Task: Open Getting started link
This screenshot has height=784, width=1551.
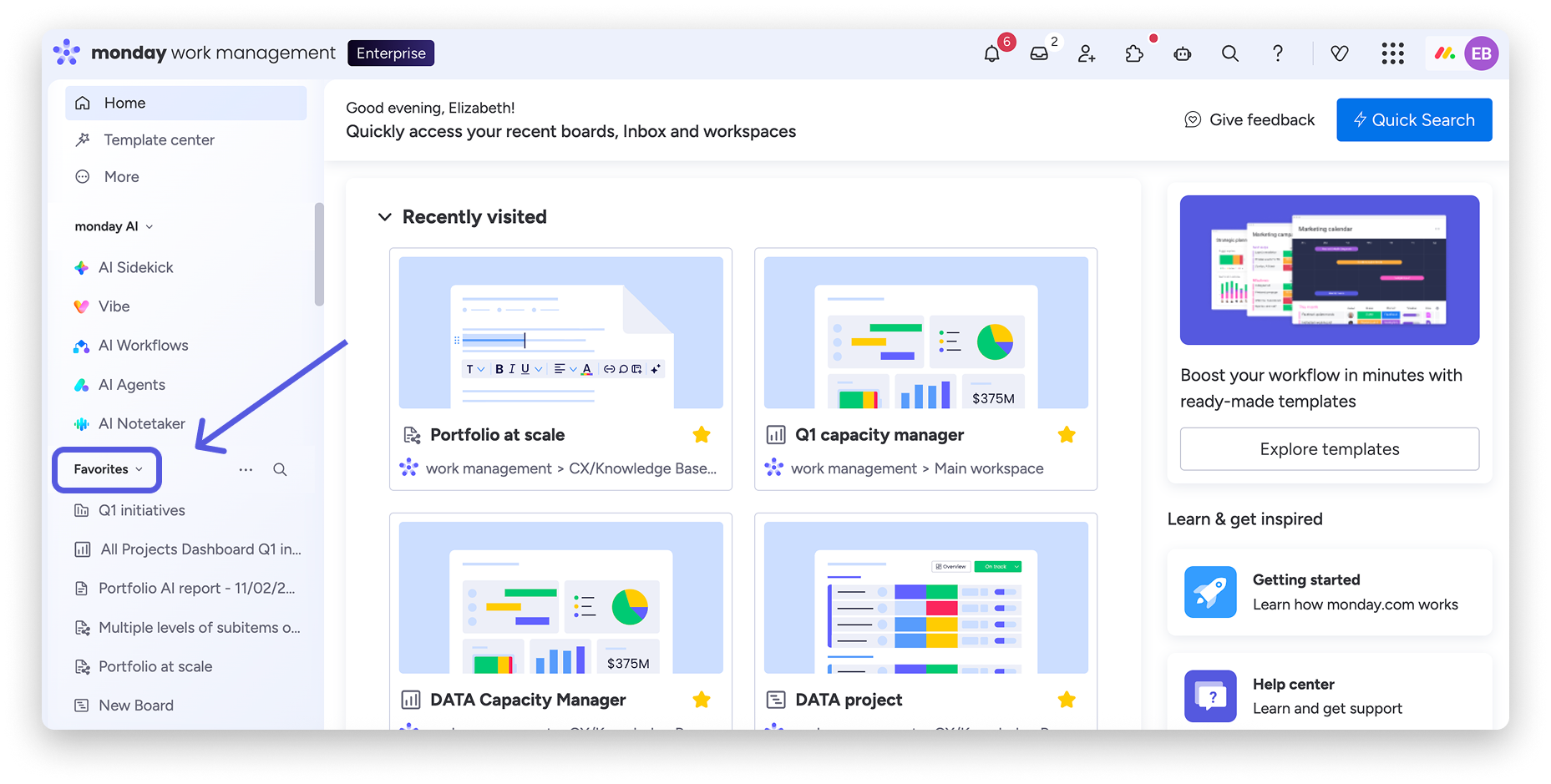Action: (1330, 592)
